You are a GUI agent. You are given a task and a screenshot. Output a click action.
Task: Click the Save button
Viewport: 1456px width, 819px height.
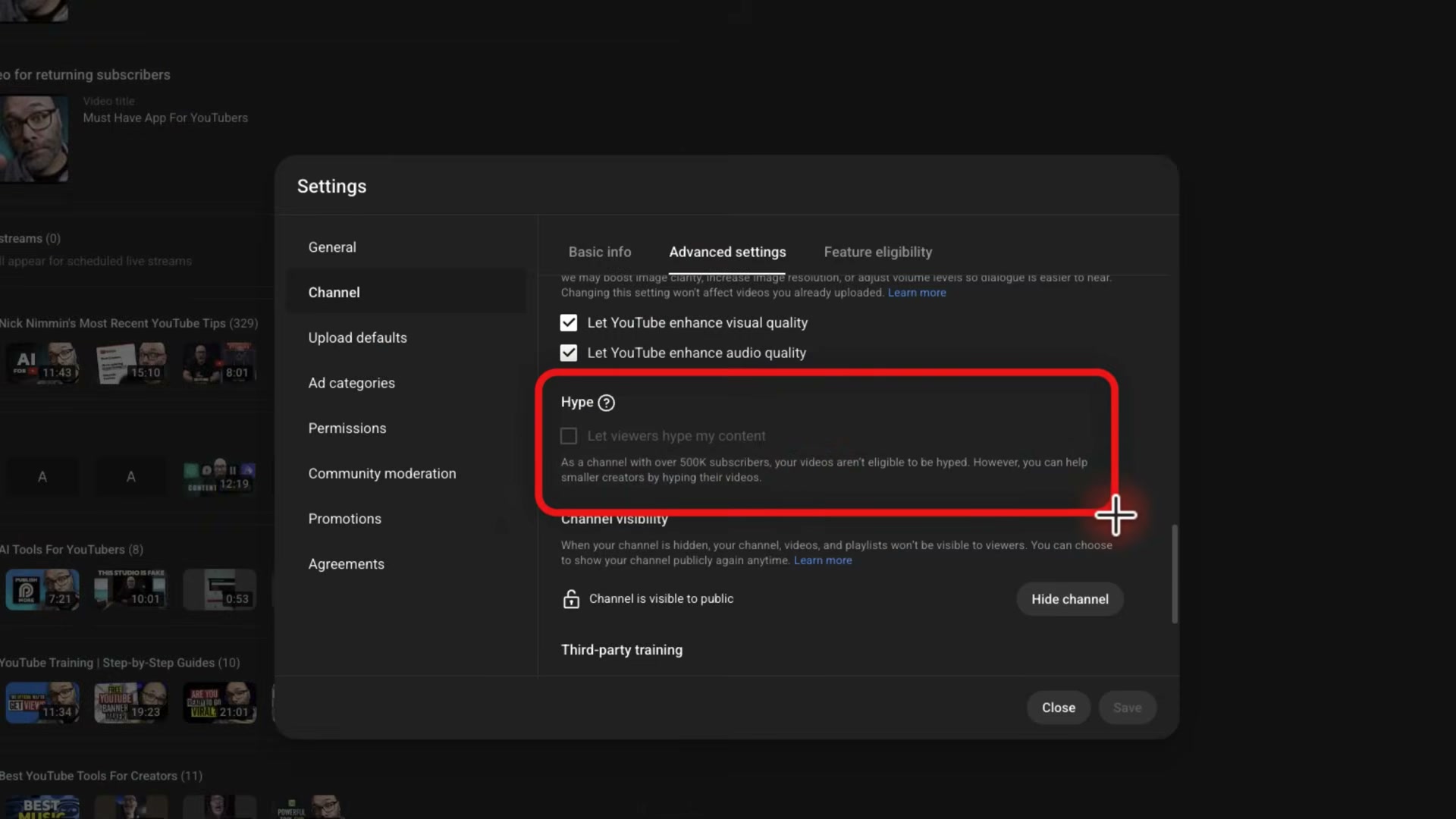[x=1127, y=708]
